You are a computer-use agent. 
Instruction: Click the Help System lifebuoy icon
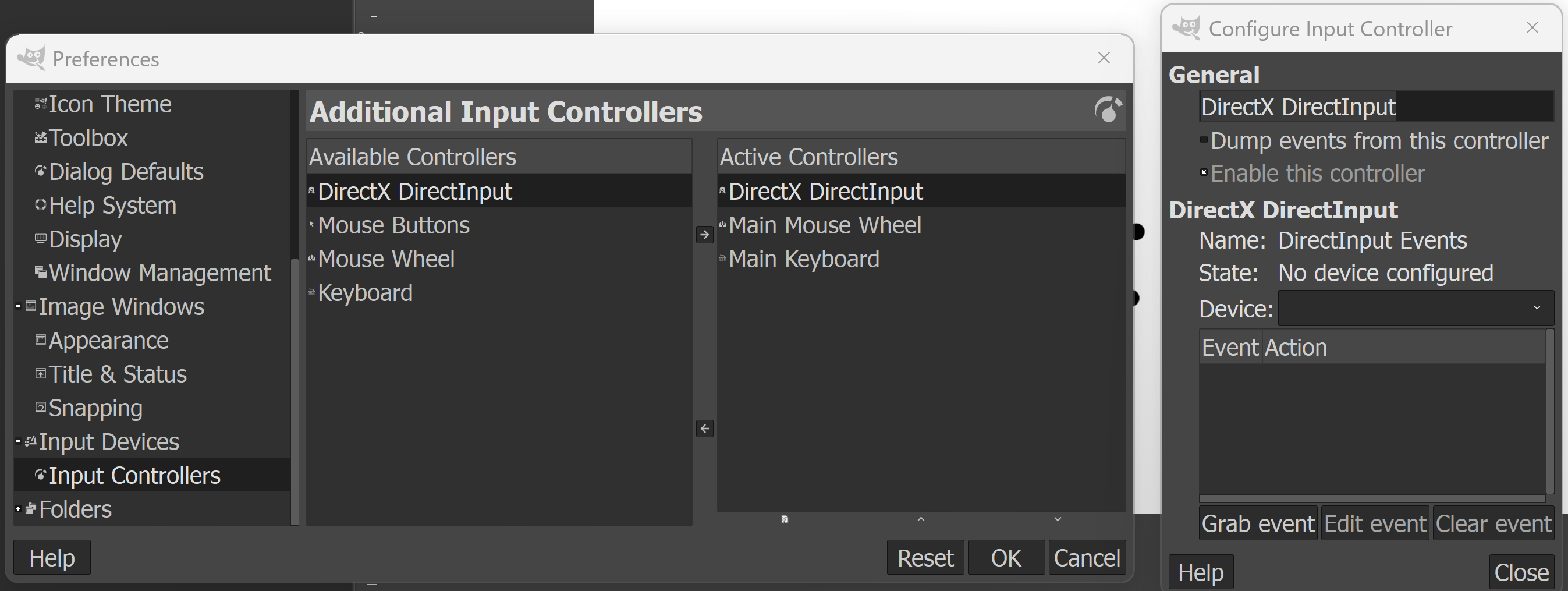pos(41,205)
